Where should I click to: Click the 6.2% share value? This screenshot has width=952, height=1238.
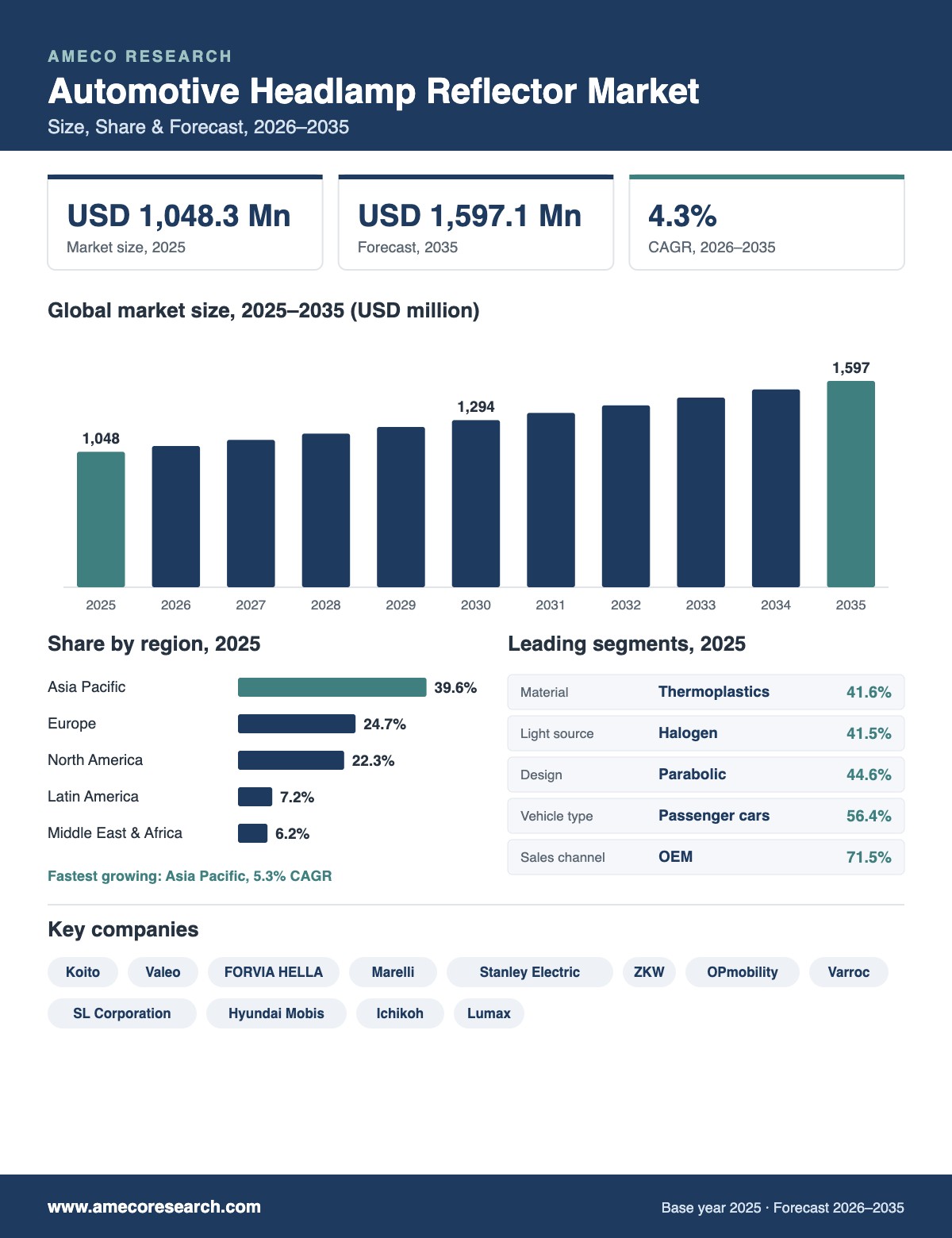point(292,833)
